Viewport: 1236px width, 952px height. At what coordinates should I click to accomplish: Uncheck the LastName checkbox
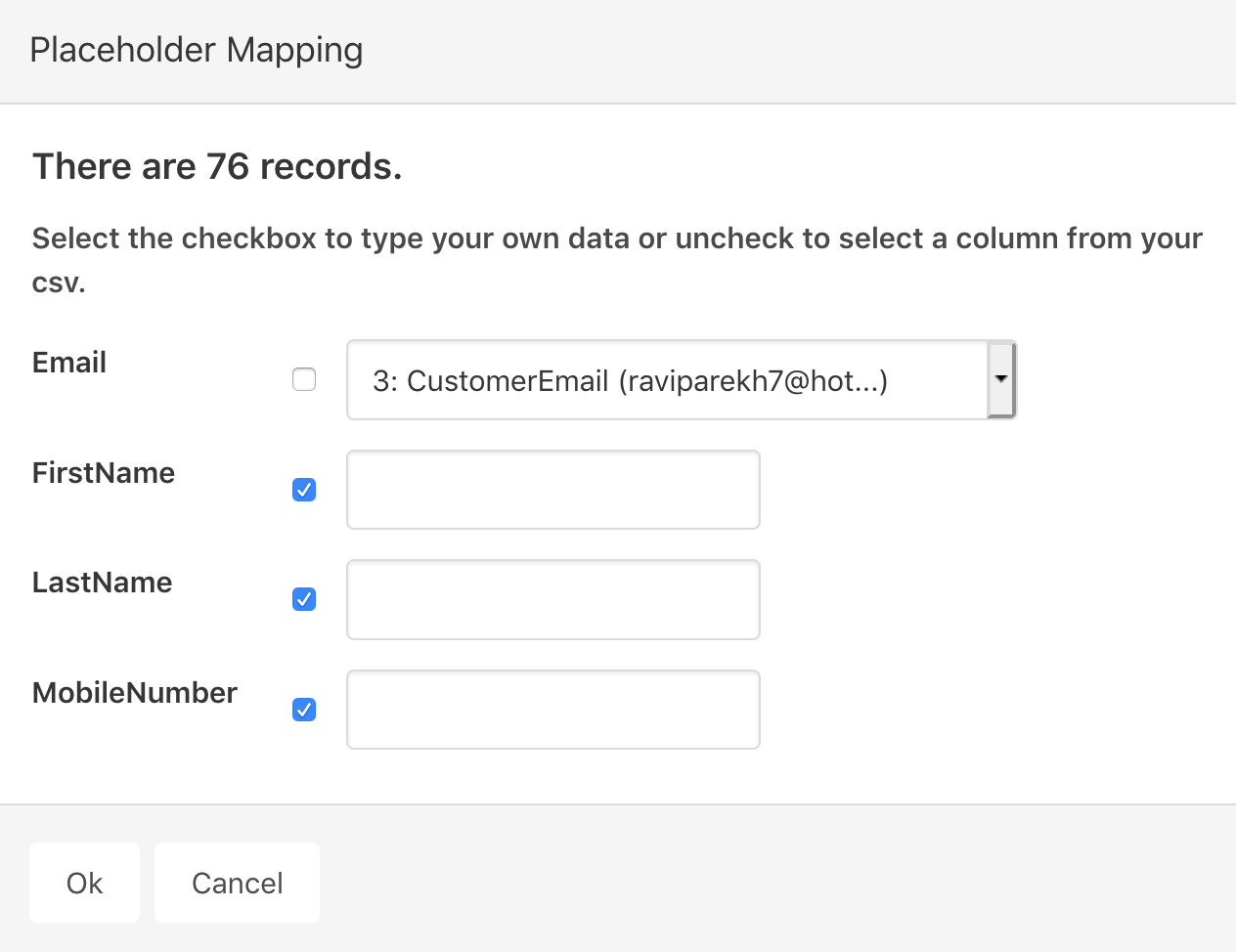point(304,599)
